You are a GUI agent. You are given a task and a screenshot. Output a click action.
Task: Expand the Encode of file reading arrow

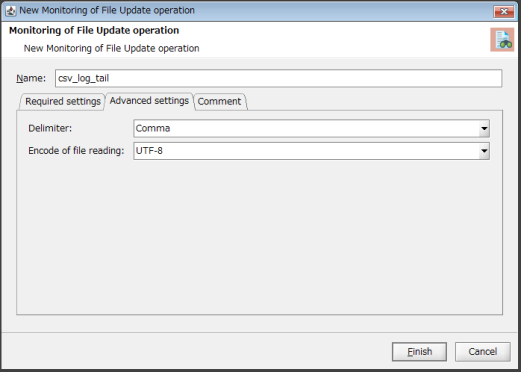(x=484, y=151)
